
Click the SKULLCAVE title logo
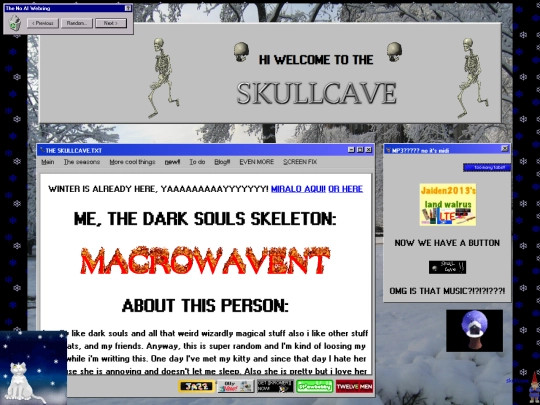316,93
